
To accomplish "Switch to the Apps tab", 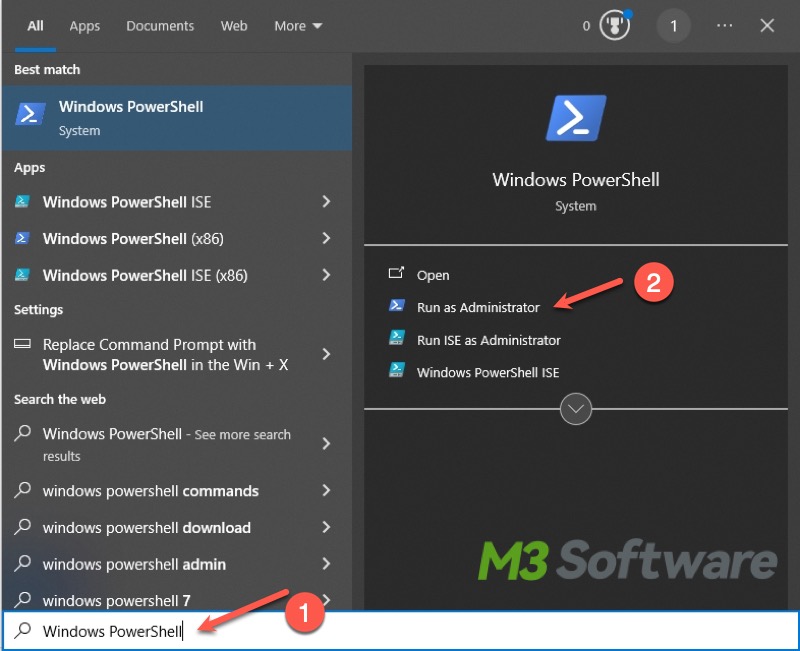I will [85, 26].
